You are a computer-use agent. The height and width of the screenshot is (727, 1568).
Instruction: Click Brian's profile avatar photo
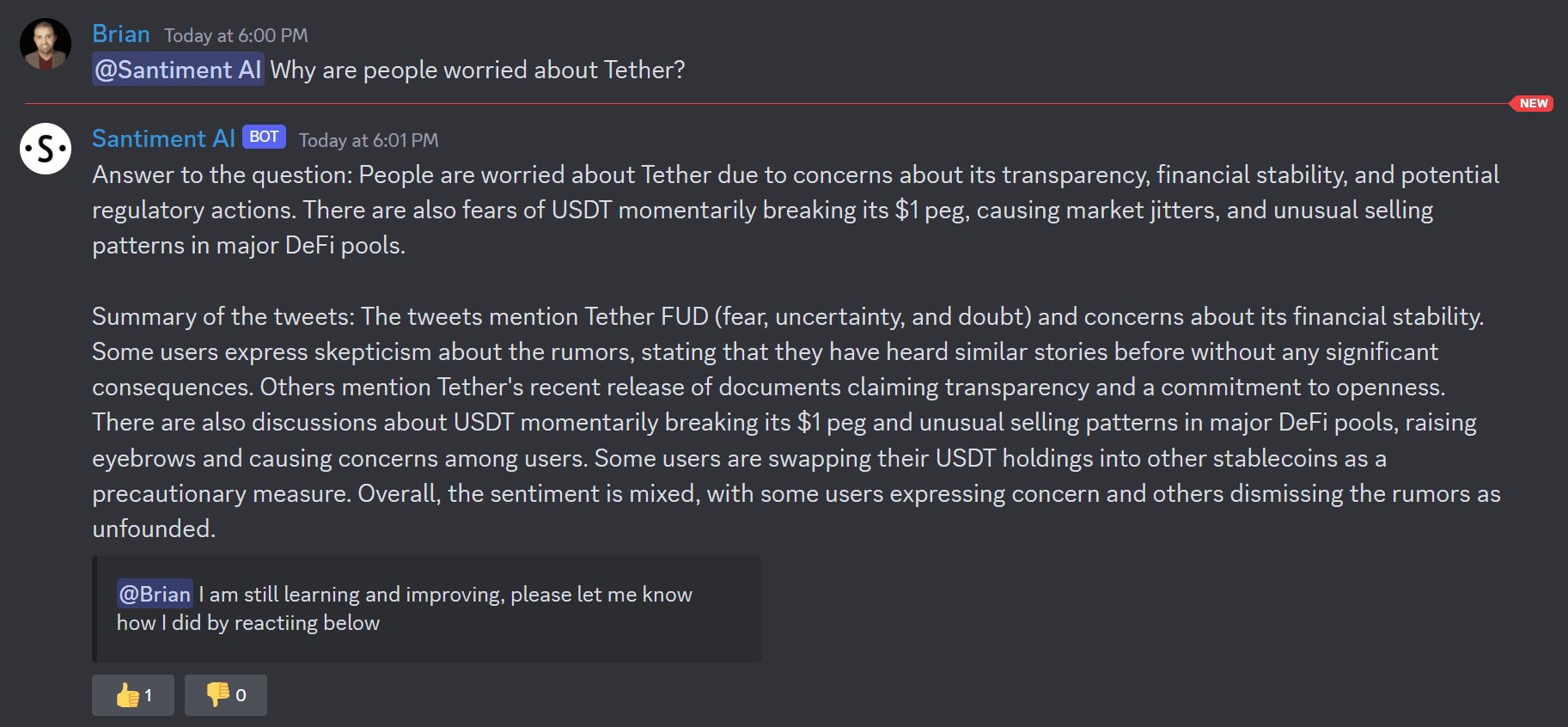point(46,44)
